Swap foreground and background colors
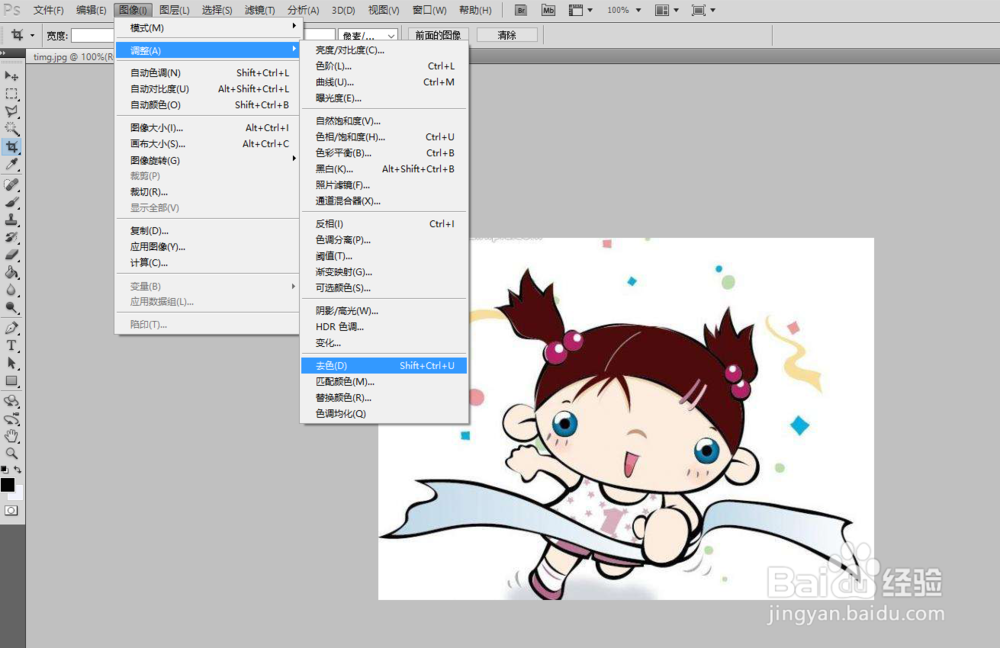Image resolution: width=1000 pixels, height=648 pixels. click(x=18, y=469)
